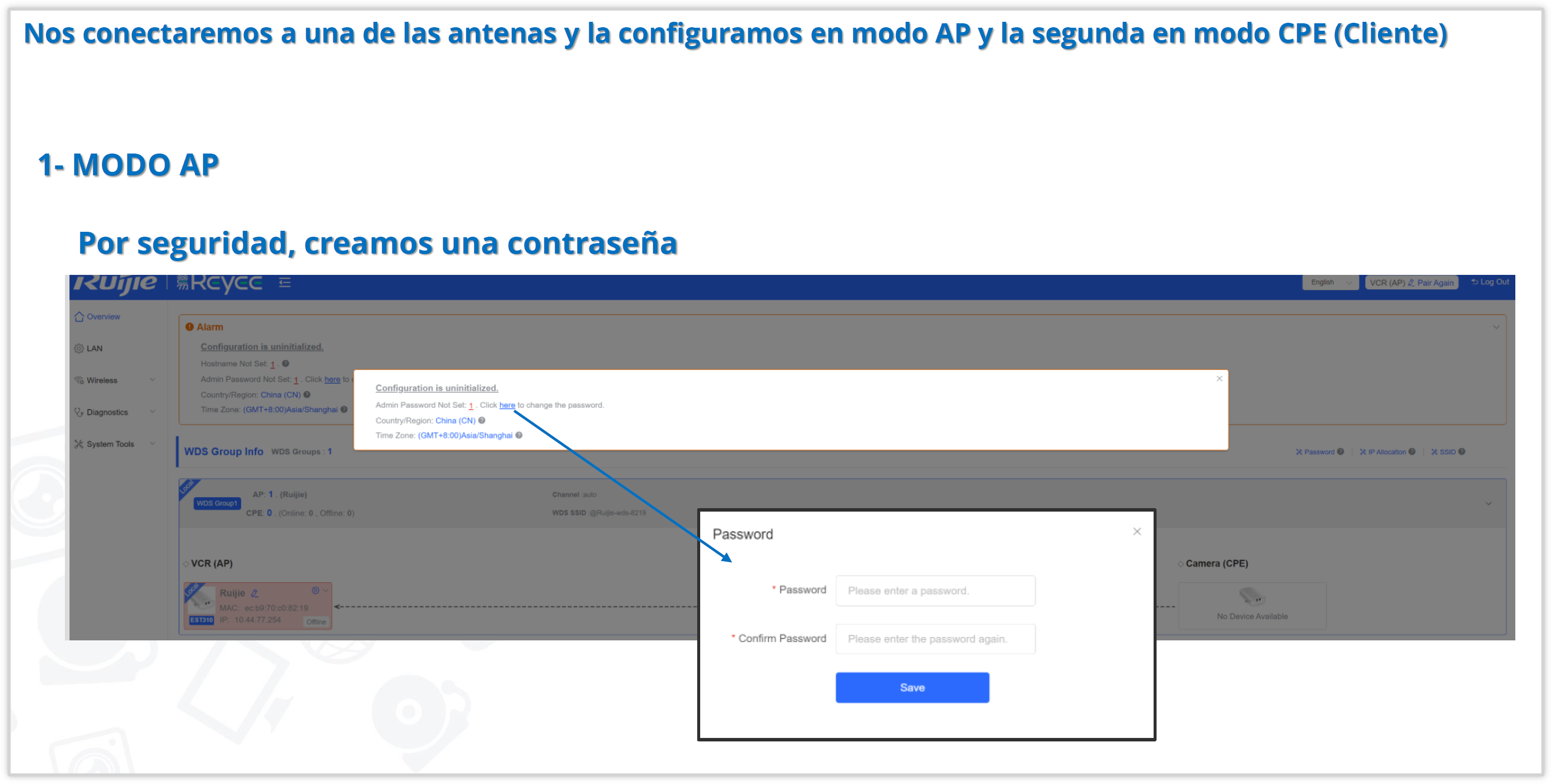Select the WDS Group1 tag

(217, 503)
